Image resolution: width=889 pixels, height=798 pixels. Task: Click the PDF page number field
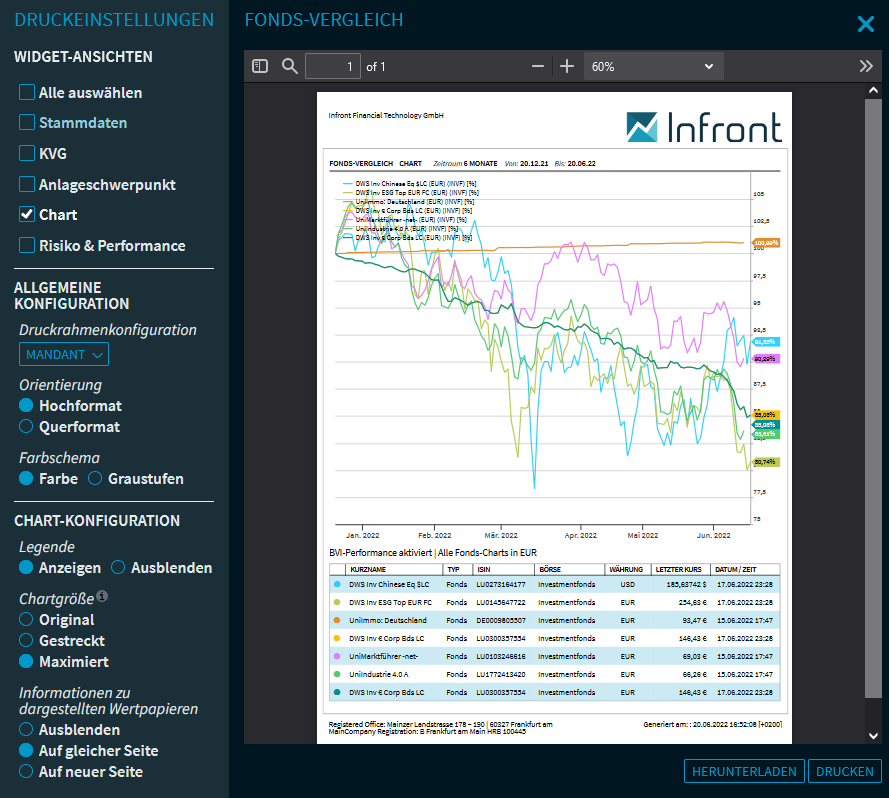pyautogui.click(x=333, y=66)
